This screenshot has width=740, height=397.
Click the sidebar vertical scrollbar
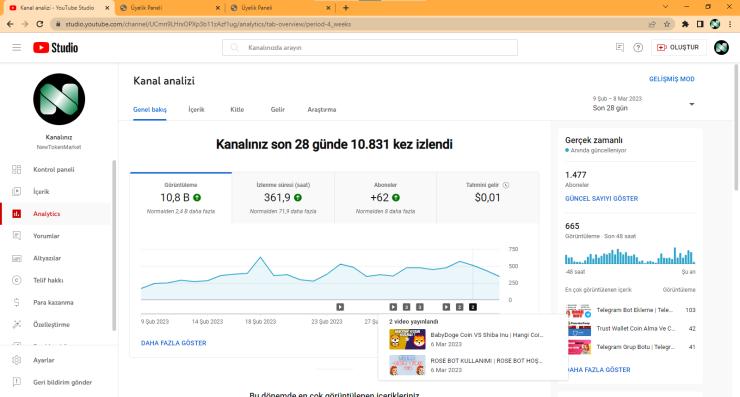tap(114, 245)
